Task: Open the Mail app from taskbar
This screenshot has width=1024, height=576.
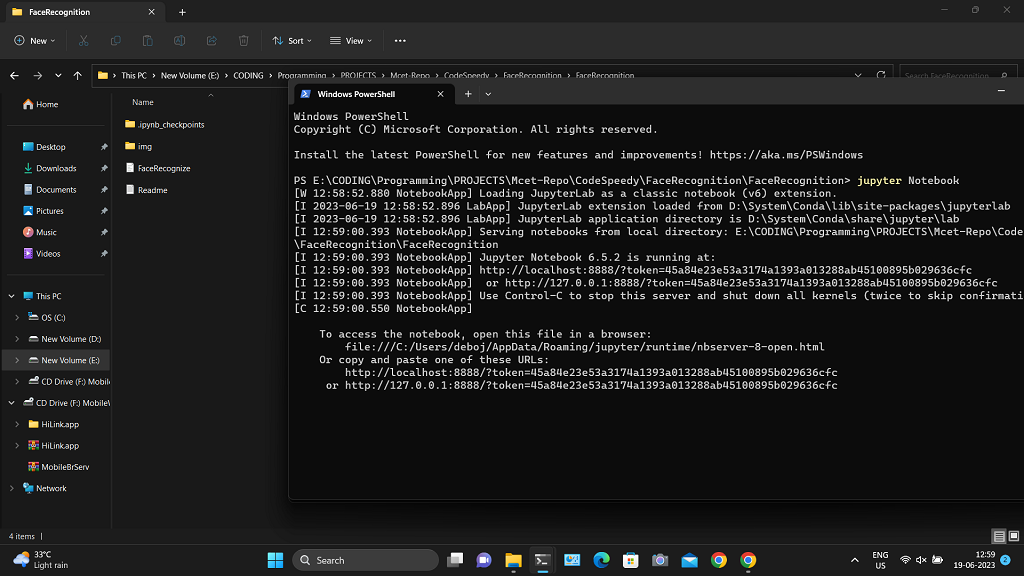Action: click(x=689, y=560)
